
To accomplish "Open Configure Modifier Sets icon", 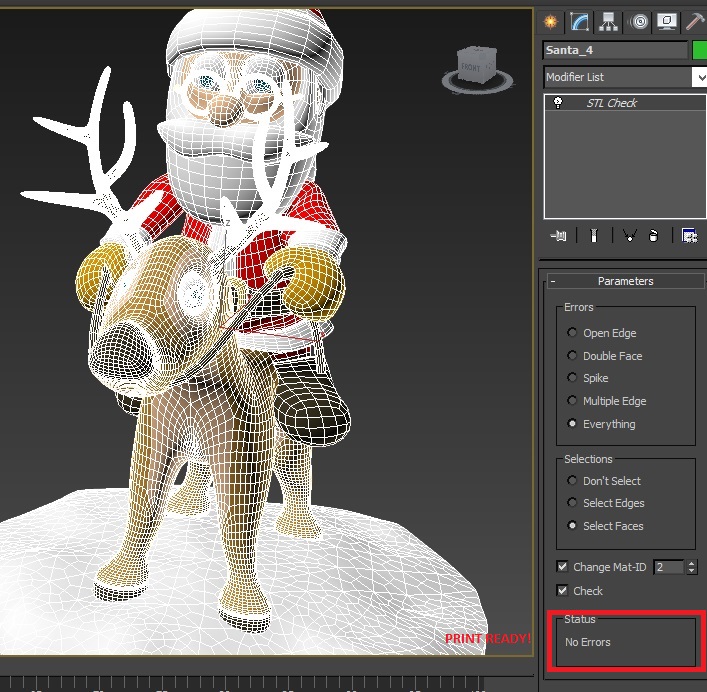I will [x=689, y=235].
